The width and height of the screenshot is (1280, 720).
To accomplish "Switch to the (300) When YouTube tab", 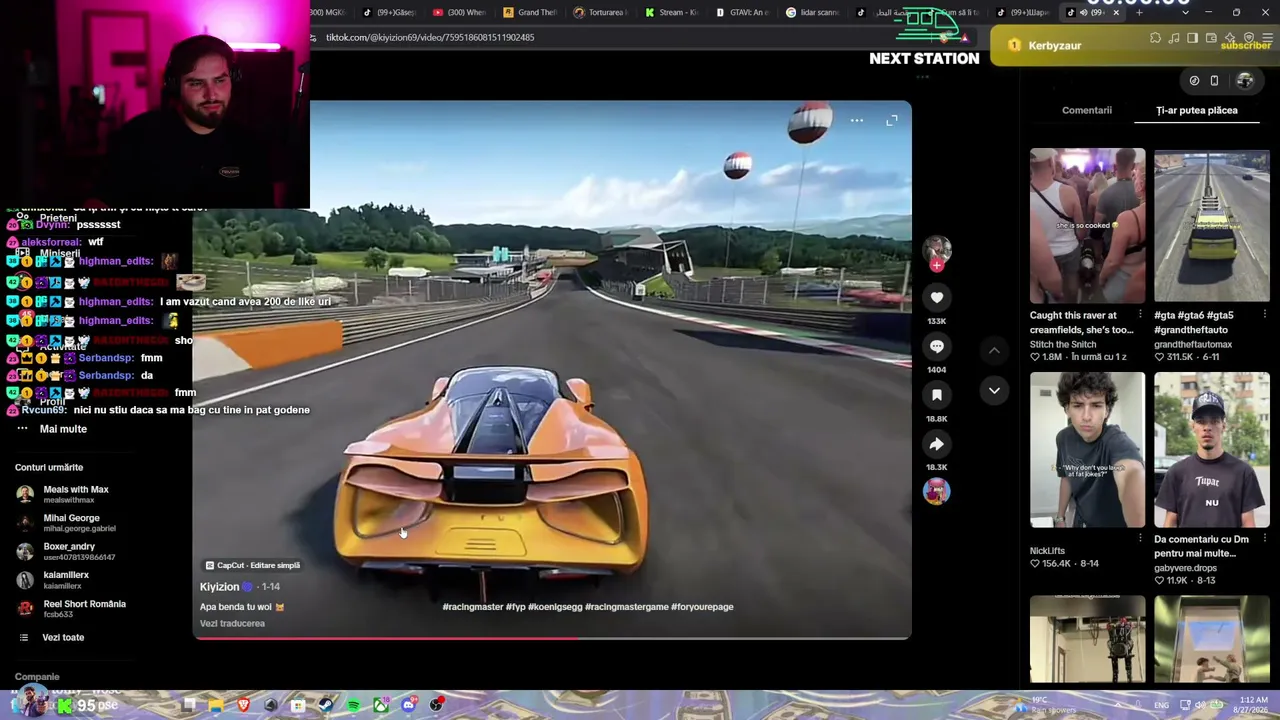I will tap(459, 13).
